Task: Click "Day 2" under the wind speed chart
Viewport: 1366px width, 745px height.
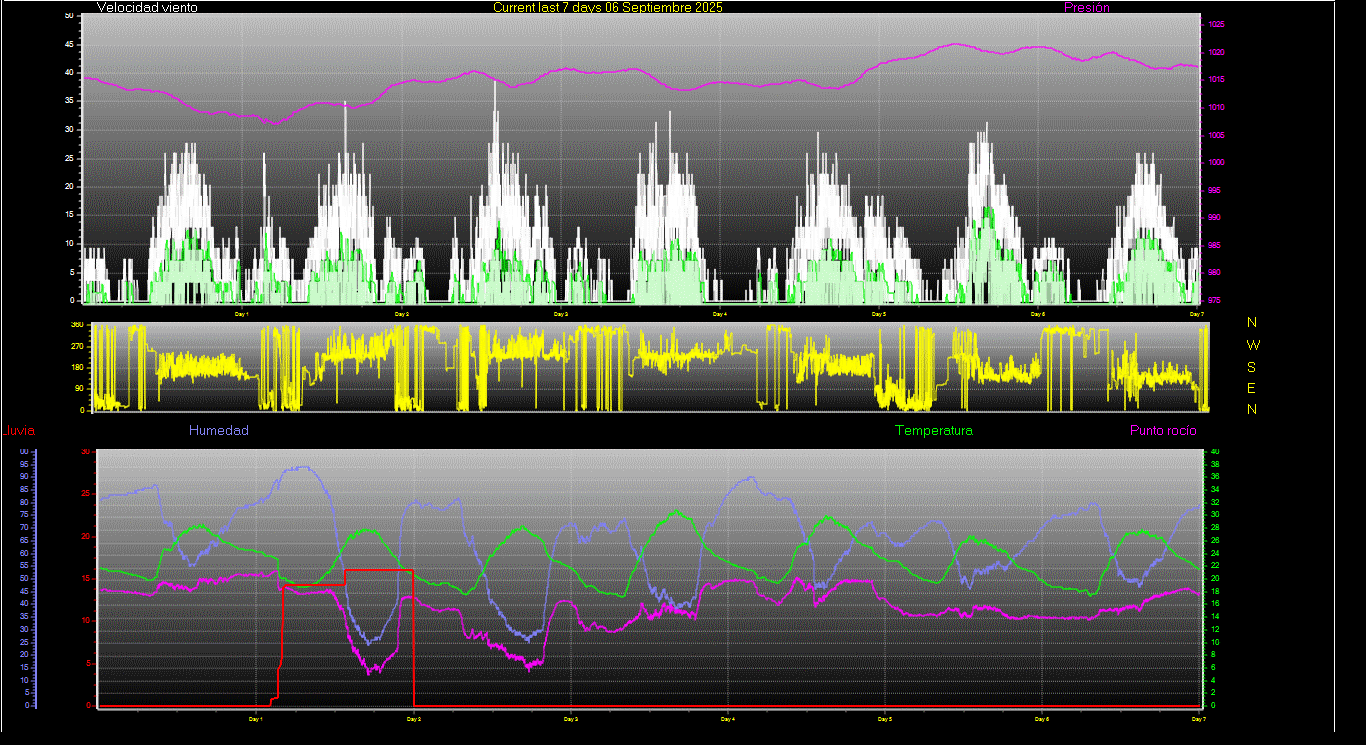Action: click(401, 314)
